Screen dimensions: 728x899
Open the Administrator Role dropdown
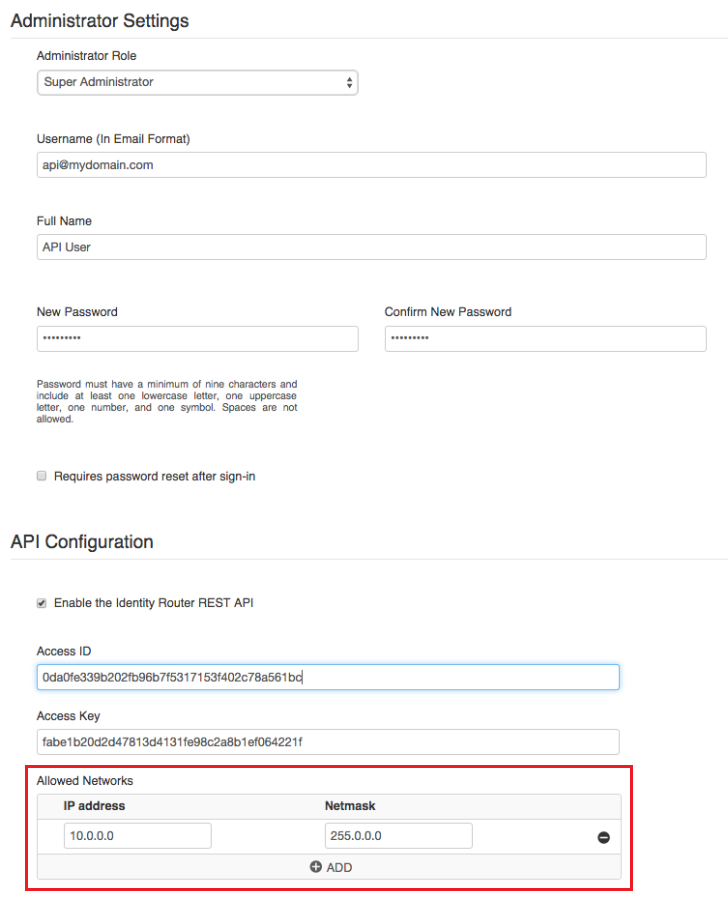[197, 82]
